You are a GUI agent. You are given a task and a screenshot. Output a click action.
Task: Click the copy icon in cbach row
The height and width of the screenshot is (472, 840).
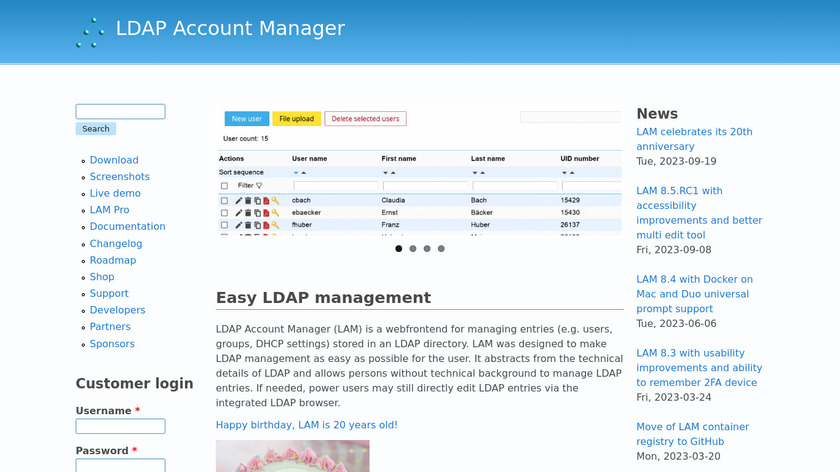pyautogui.click(x=257, y=200)
